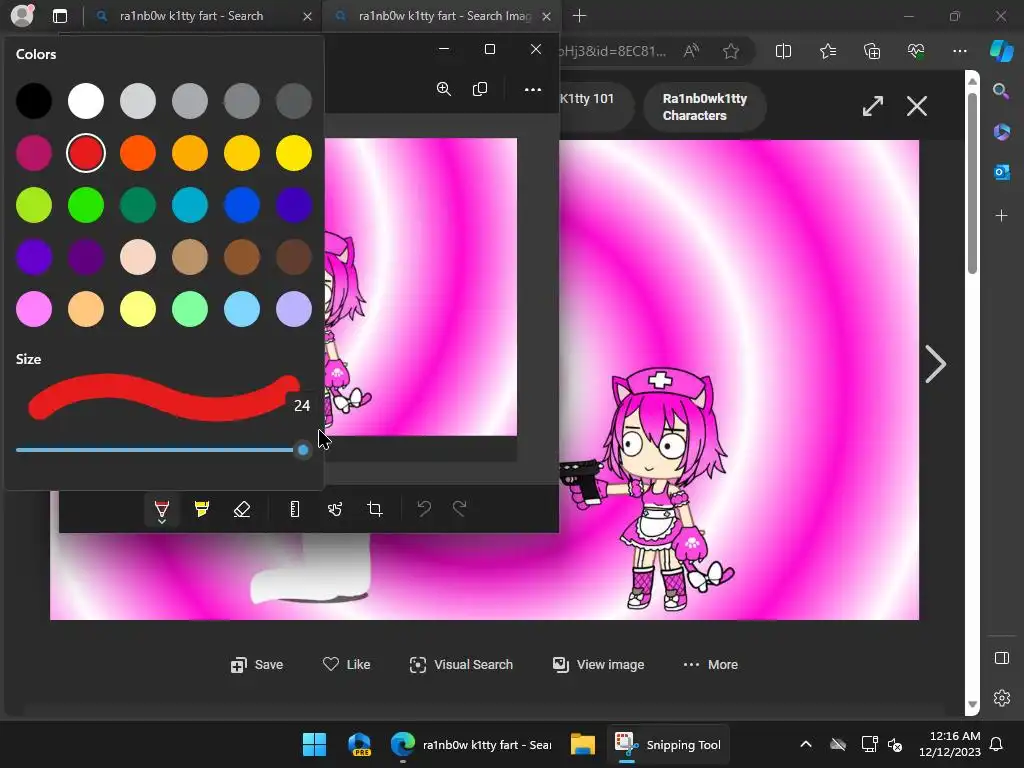Switch to Snipping Tool in taskbar
This screenshot has height=768, width=1024.
[x=668, y=744]
